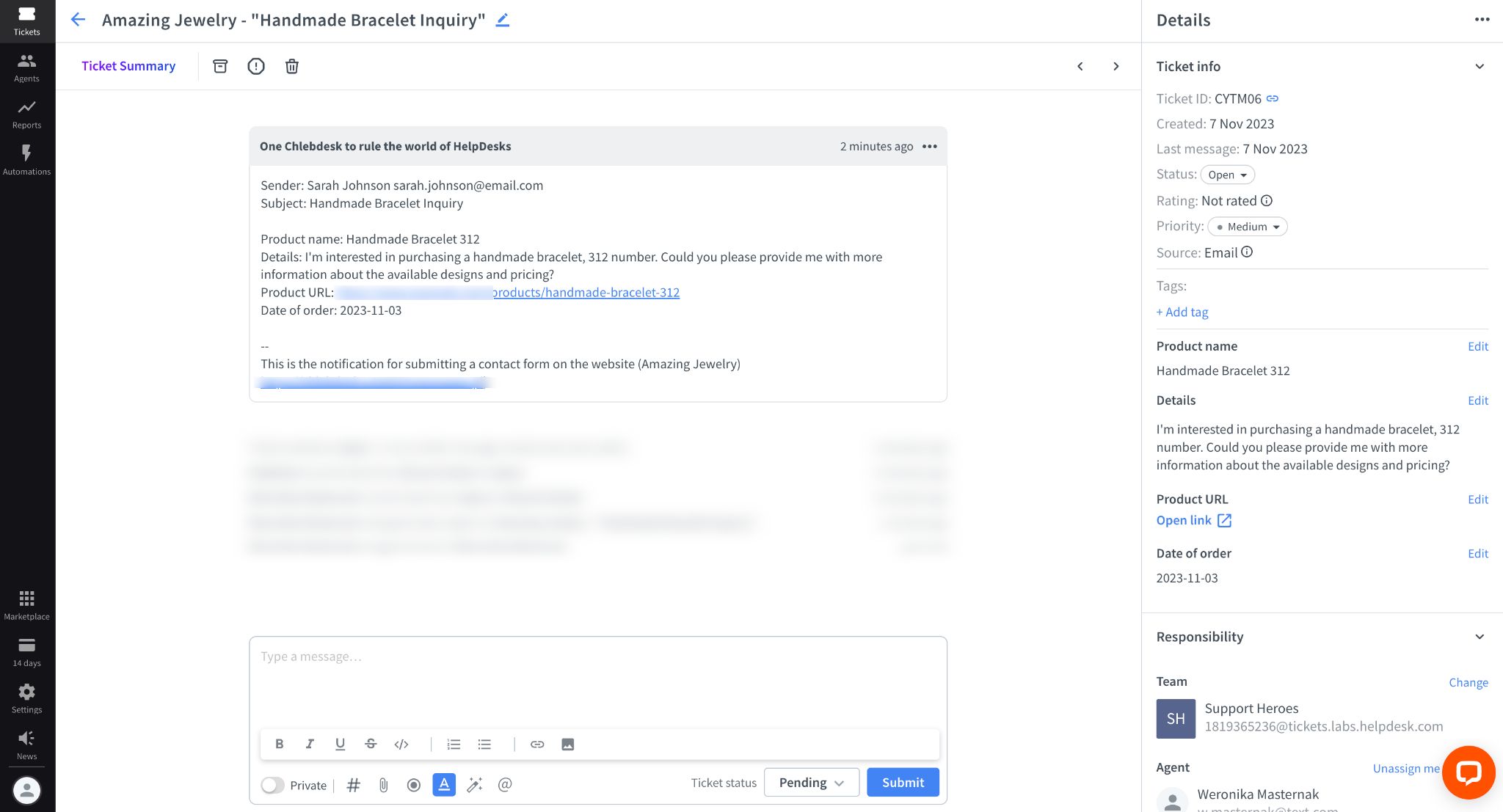Screen dimensions: 1503x812
Task: Toggle strikethrough text formatting
Action: pos(370,744)
